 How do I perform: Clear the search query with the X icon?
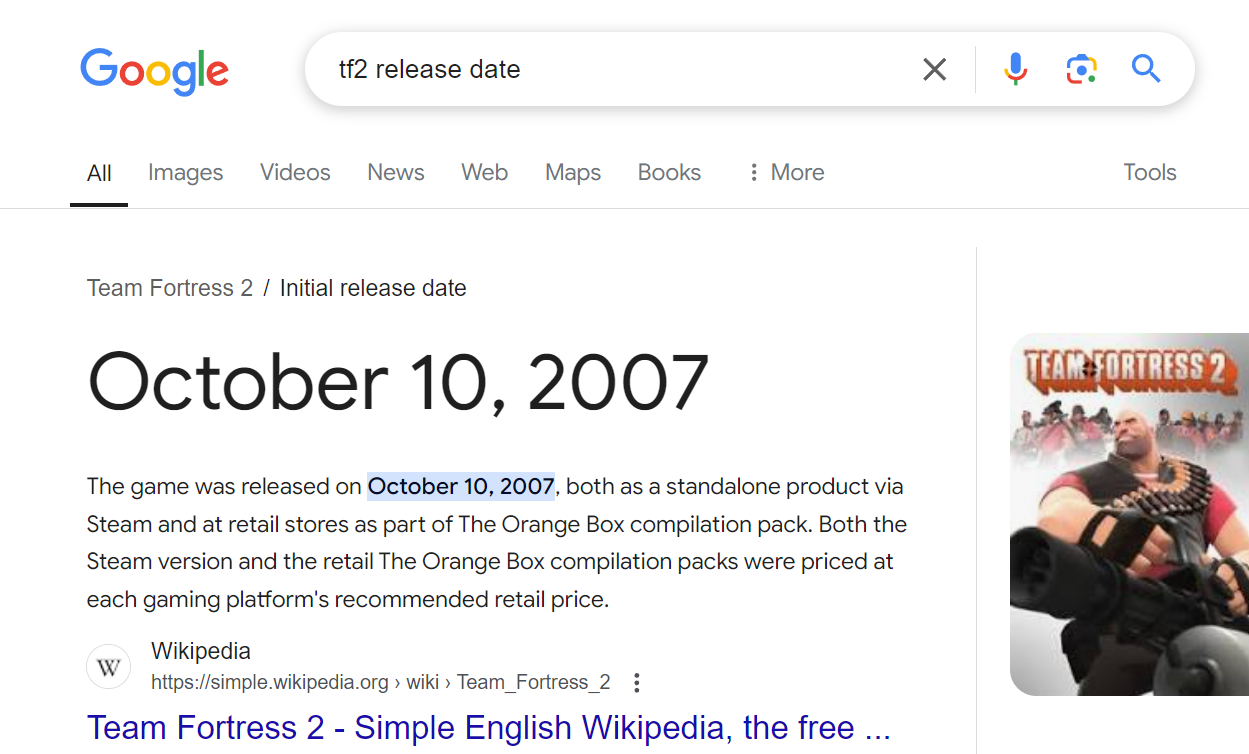(x=934, y=69)
